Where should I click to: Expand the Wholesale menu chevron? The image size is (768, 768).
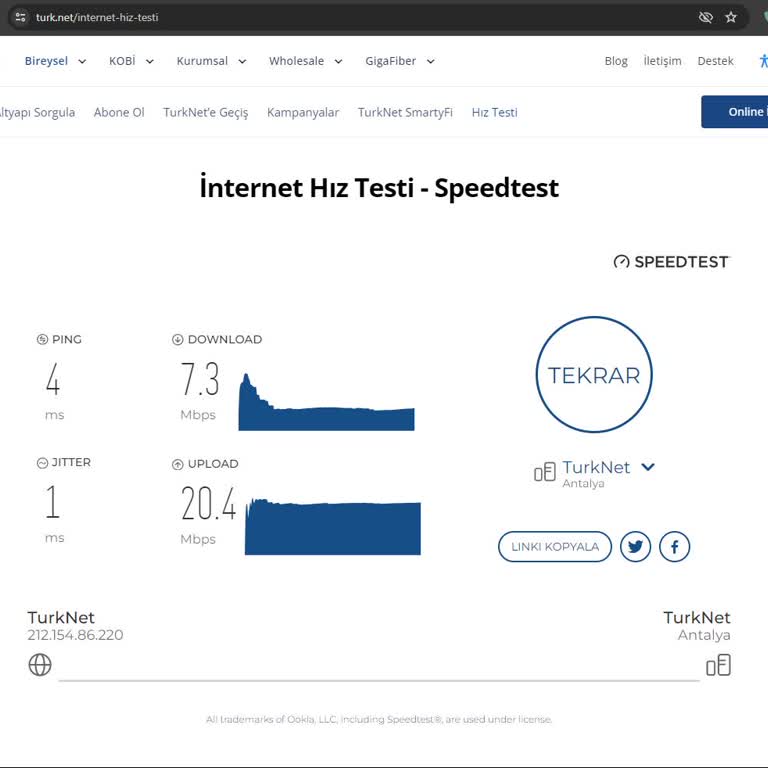[338, 62]
